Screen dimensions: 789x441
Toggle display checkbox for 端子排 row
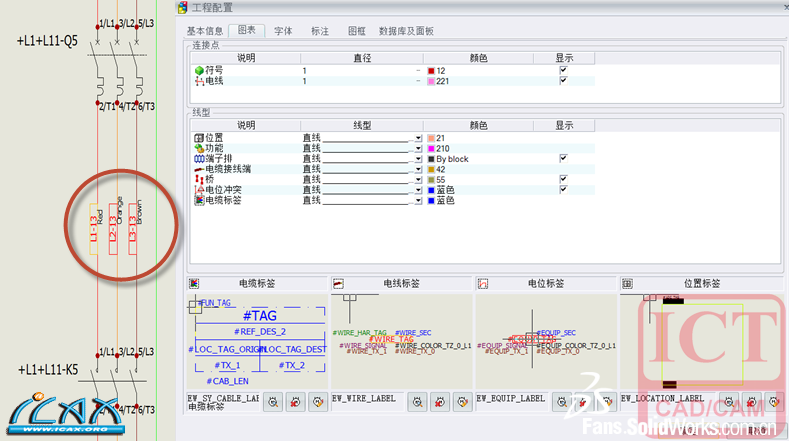pyautogui.click(x=564, y=158)
